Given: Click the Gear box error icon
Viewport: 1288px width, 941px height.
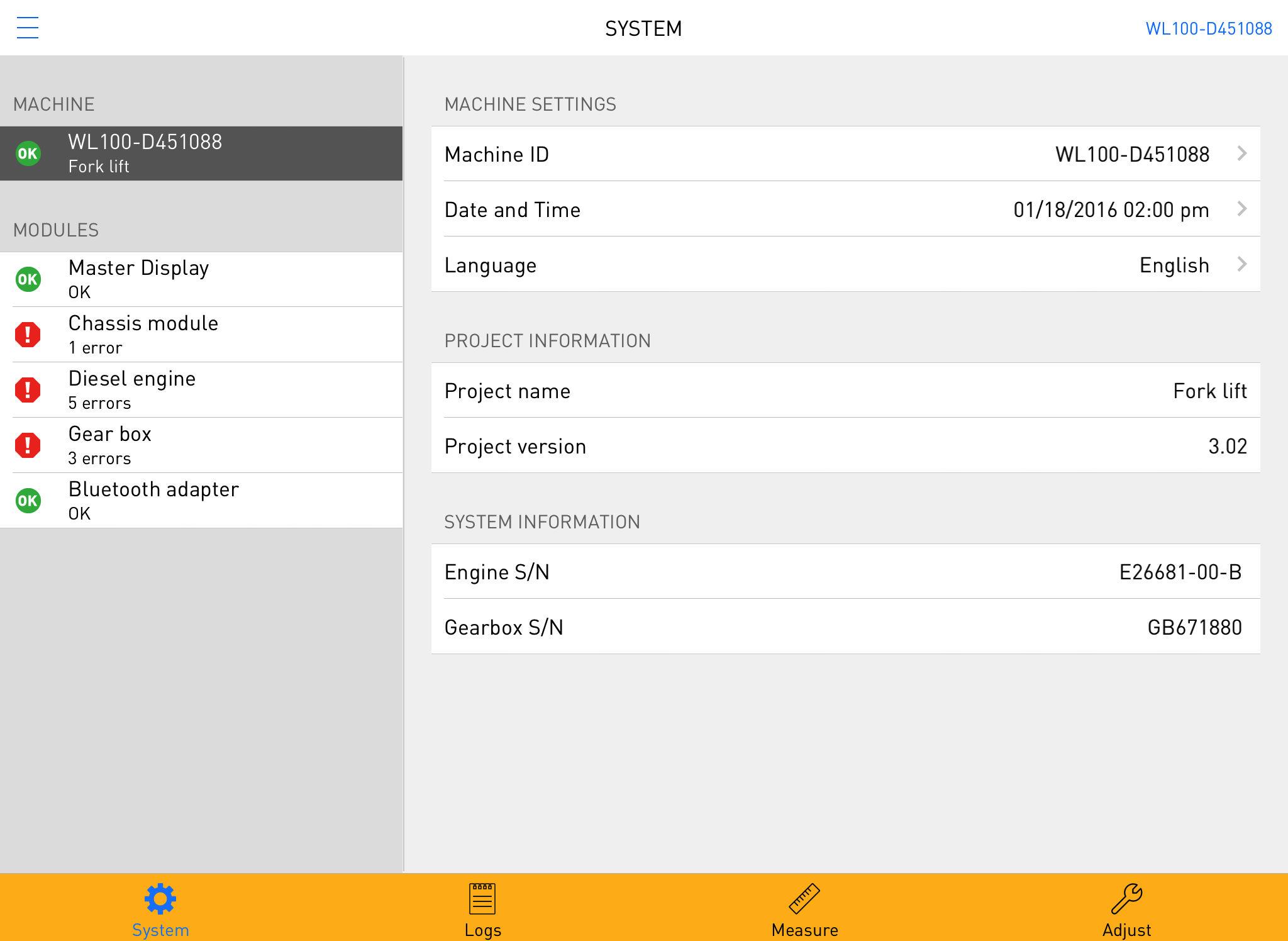Looking at the screenshot, I should pyautogui.click(x=28, y=445).
